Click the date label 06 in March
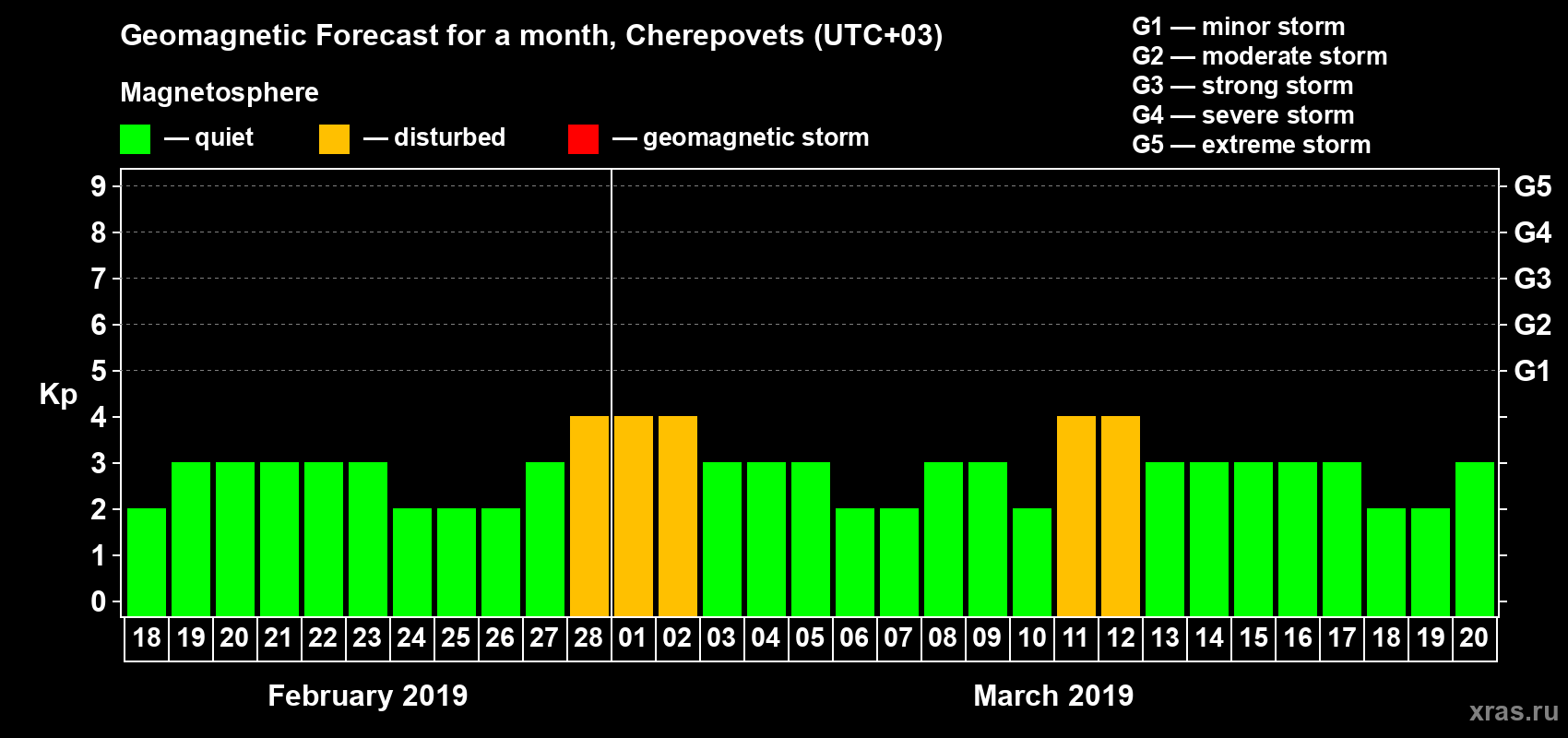The width and height of the screenshot is (1568, 738). (854, 637)
